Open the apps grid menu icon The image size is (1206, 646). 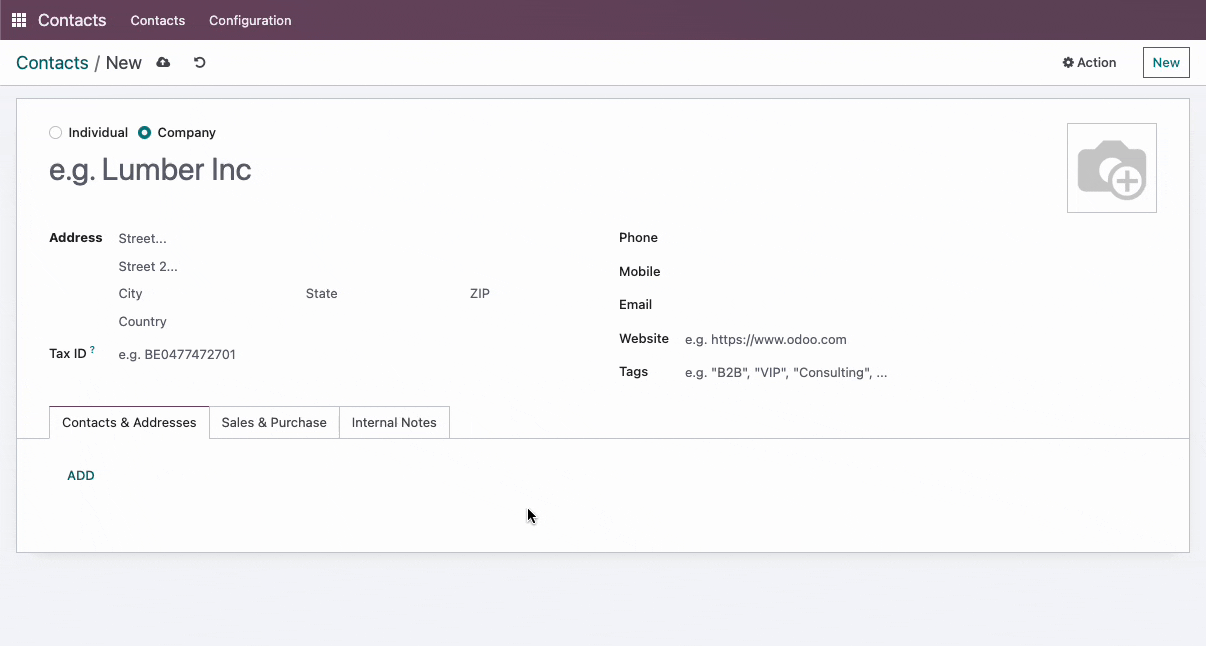tap(19, 20)
